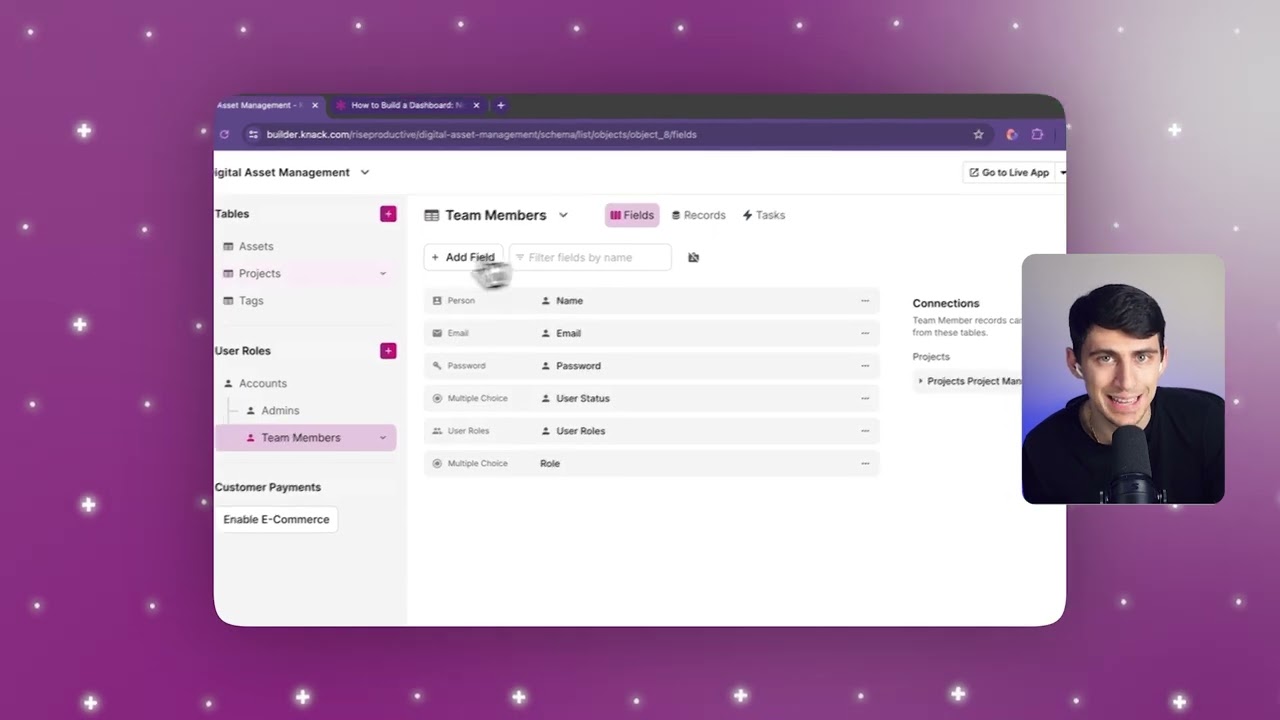Image resolution: width=1280 pixels, height=720 pixels.
Task: Click the Admins person icon
Action: [x=251, y=410]
